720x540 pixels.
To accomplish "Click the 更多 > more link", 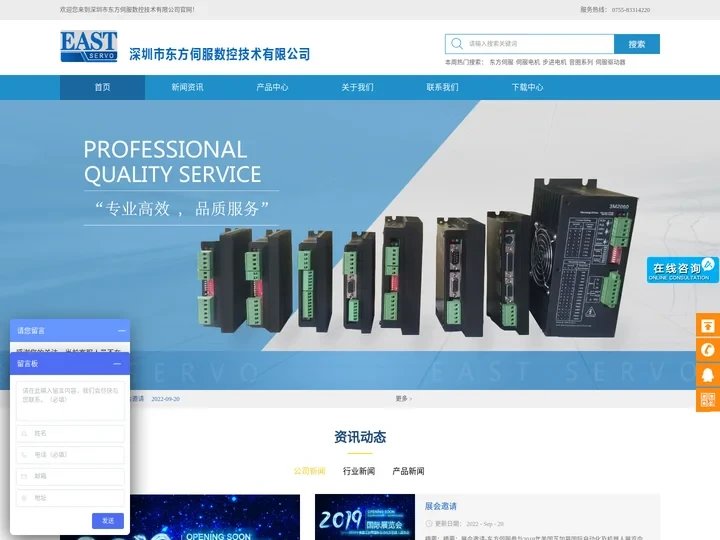I will (x=404, y=399).
